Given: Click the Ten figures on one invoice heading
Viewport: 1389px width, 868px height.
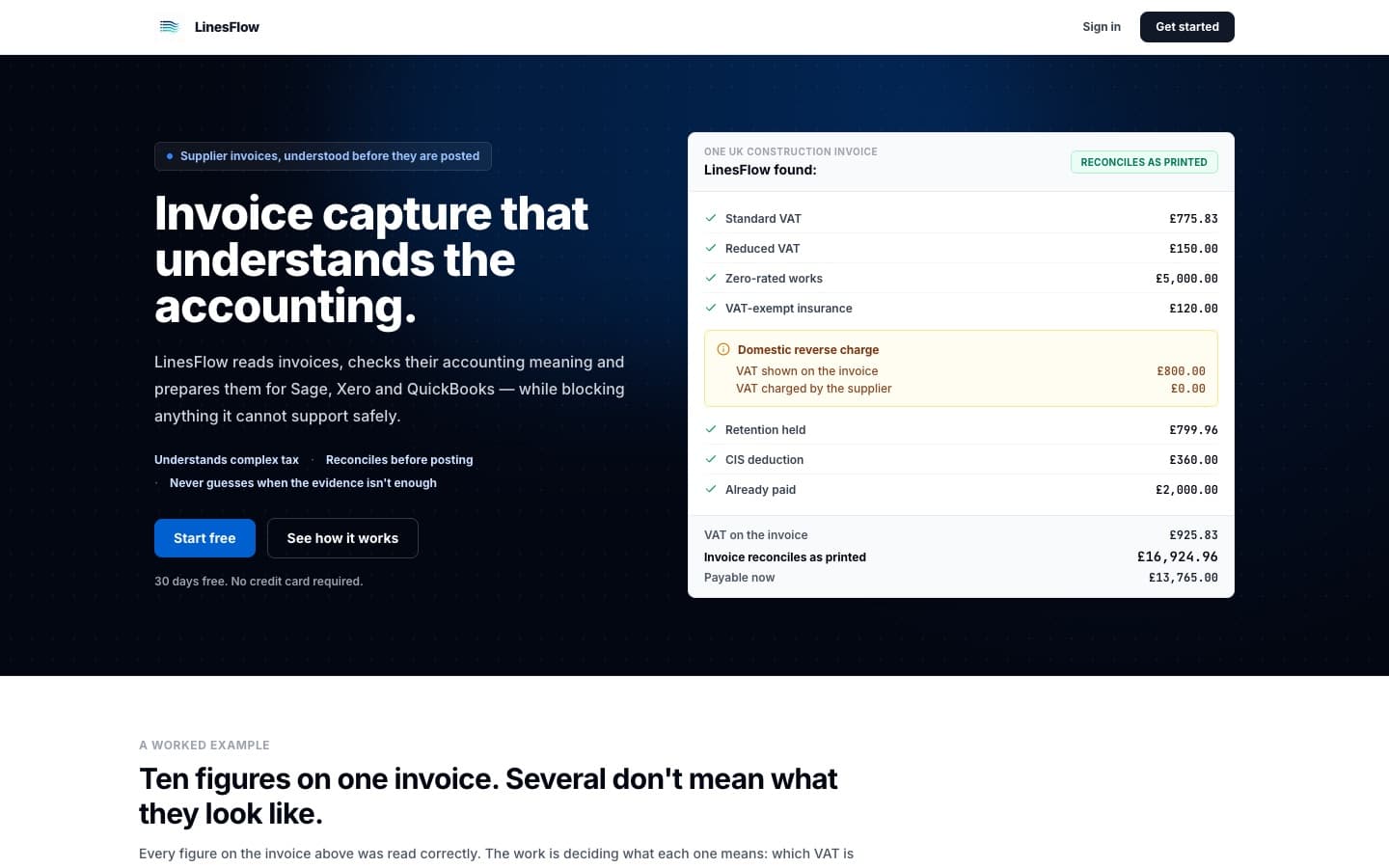Looking at the screenshot, I should pyautogui.click(x=488, y=796).
